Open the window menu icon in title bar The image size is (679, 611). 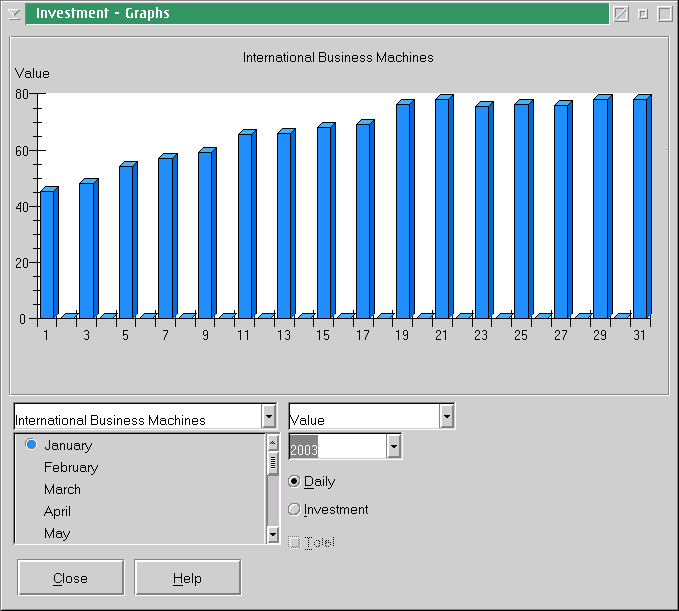tap(14, 14)
